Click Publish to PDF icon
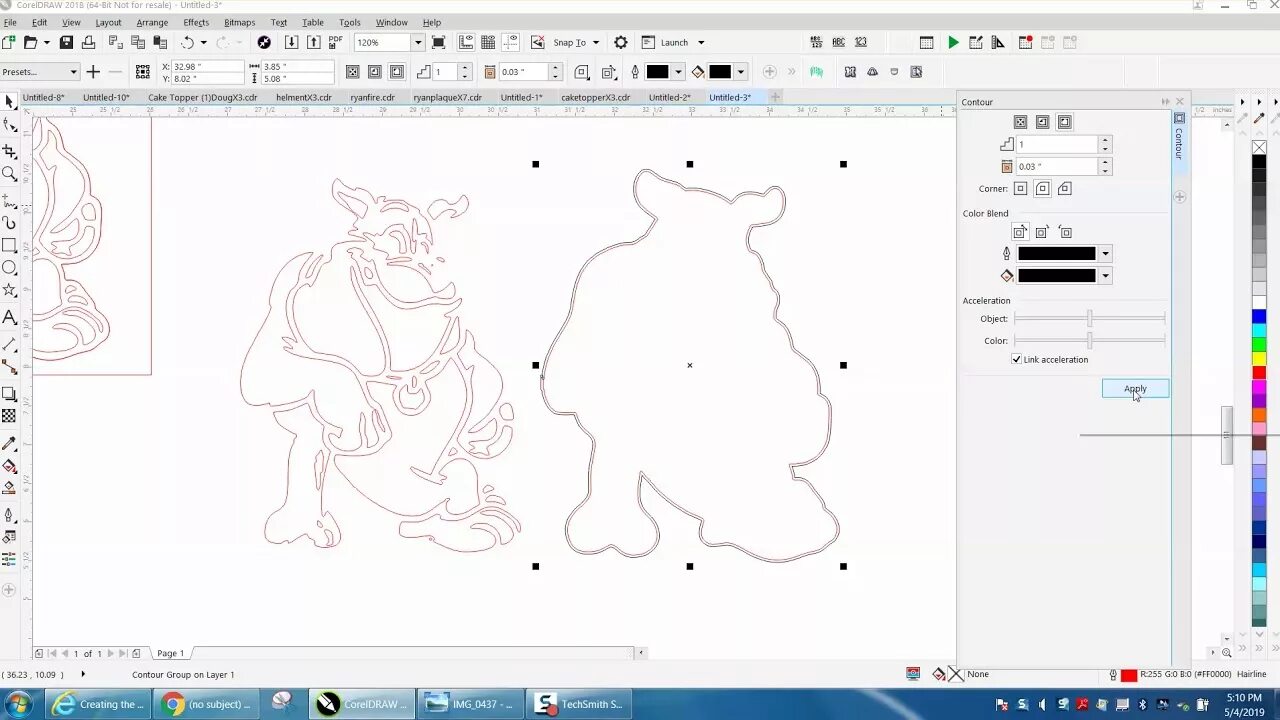 pyautogui.click(x=335, y=42)
